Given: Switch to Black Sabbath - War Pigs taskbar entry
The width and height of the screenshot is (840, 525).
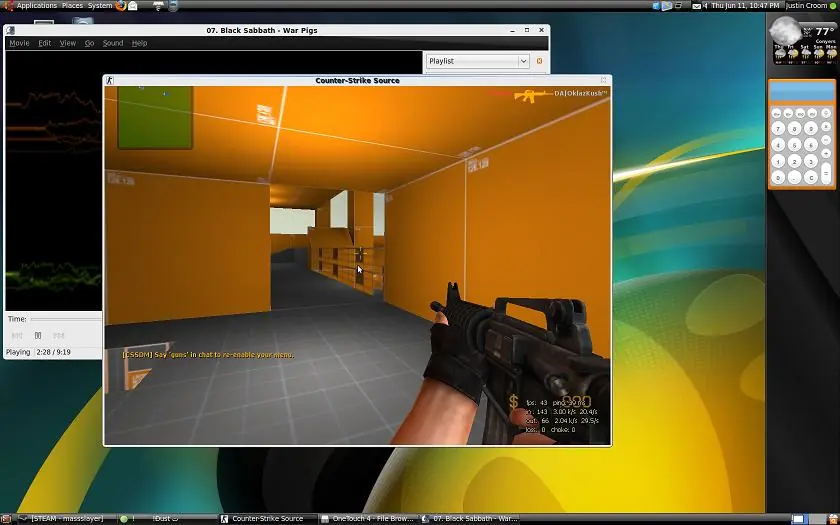Looking at the screenshot, I should coord(470,519).
